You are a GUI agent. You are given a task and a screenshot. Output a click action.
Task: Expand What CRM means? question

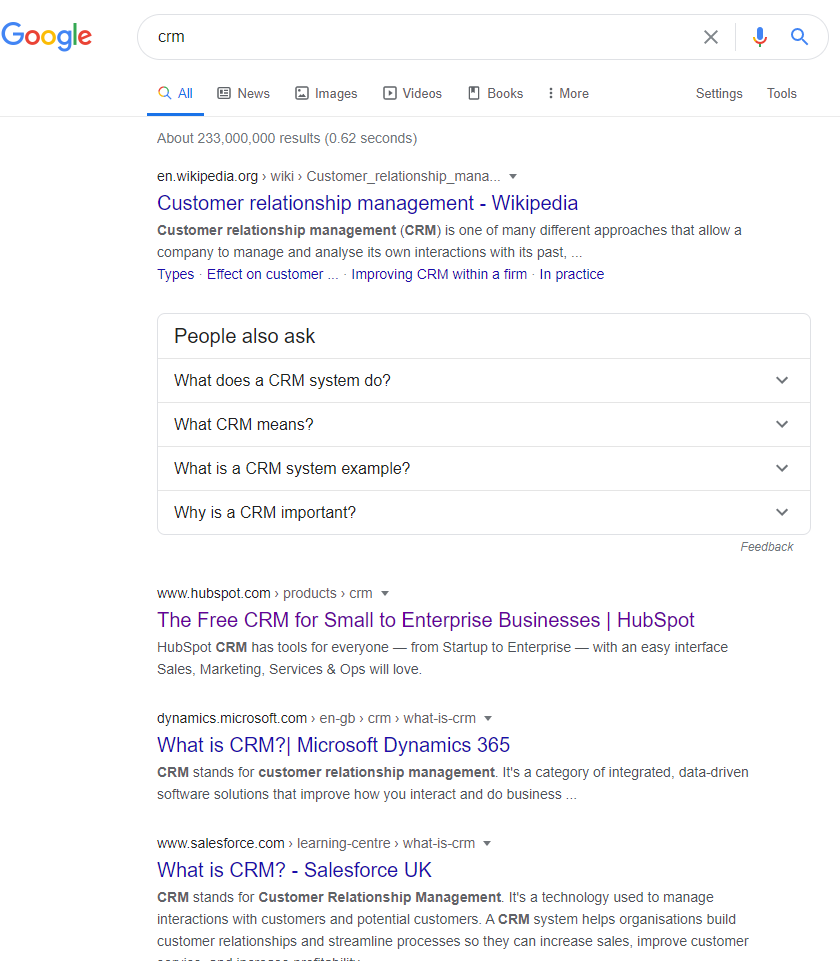pos(484,425)
